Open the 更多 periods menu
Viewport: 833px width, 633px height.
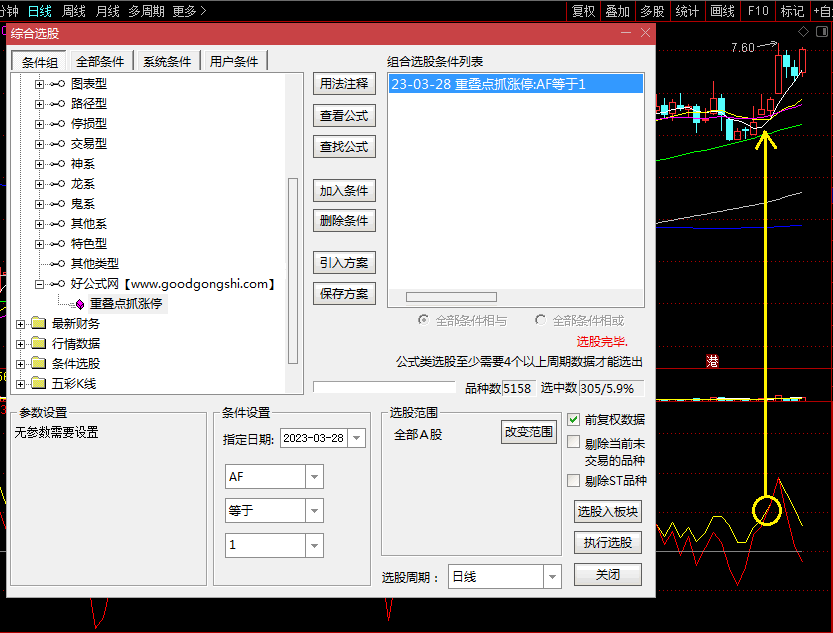click(189, 11)
